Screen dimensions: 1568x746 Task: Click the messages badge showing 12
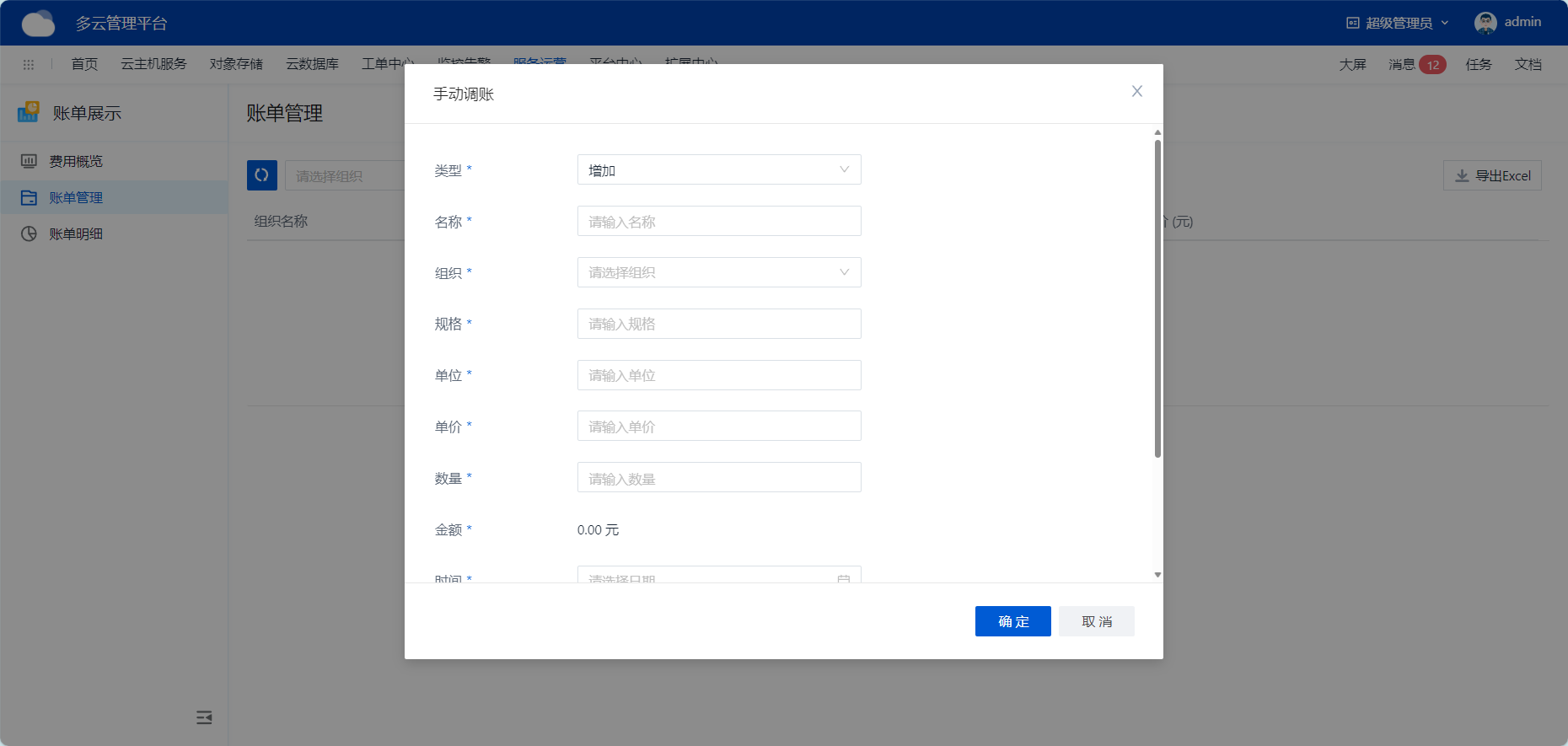[1431, 65]
